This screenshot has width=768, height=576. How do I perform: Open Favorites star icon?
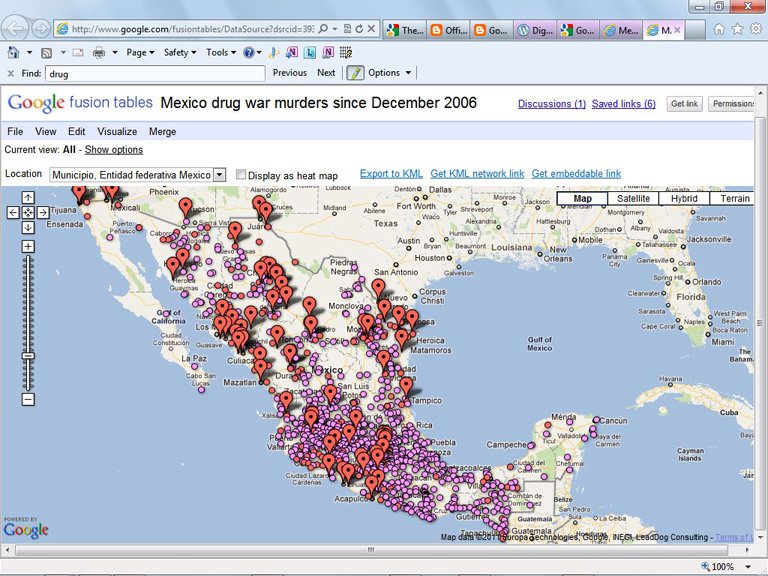tap(738, 29)
